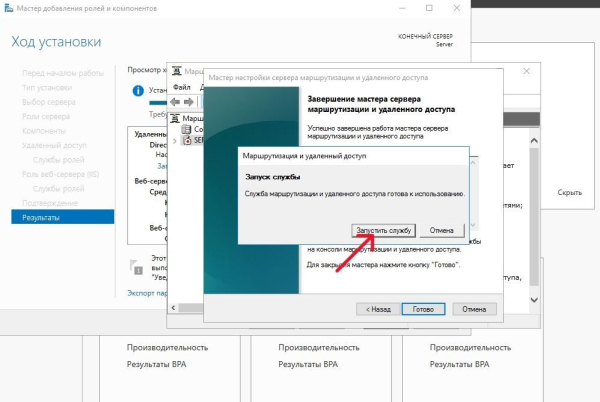
Task: Click Скрыть on the right panel
Action: tap(569, 192)
